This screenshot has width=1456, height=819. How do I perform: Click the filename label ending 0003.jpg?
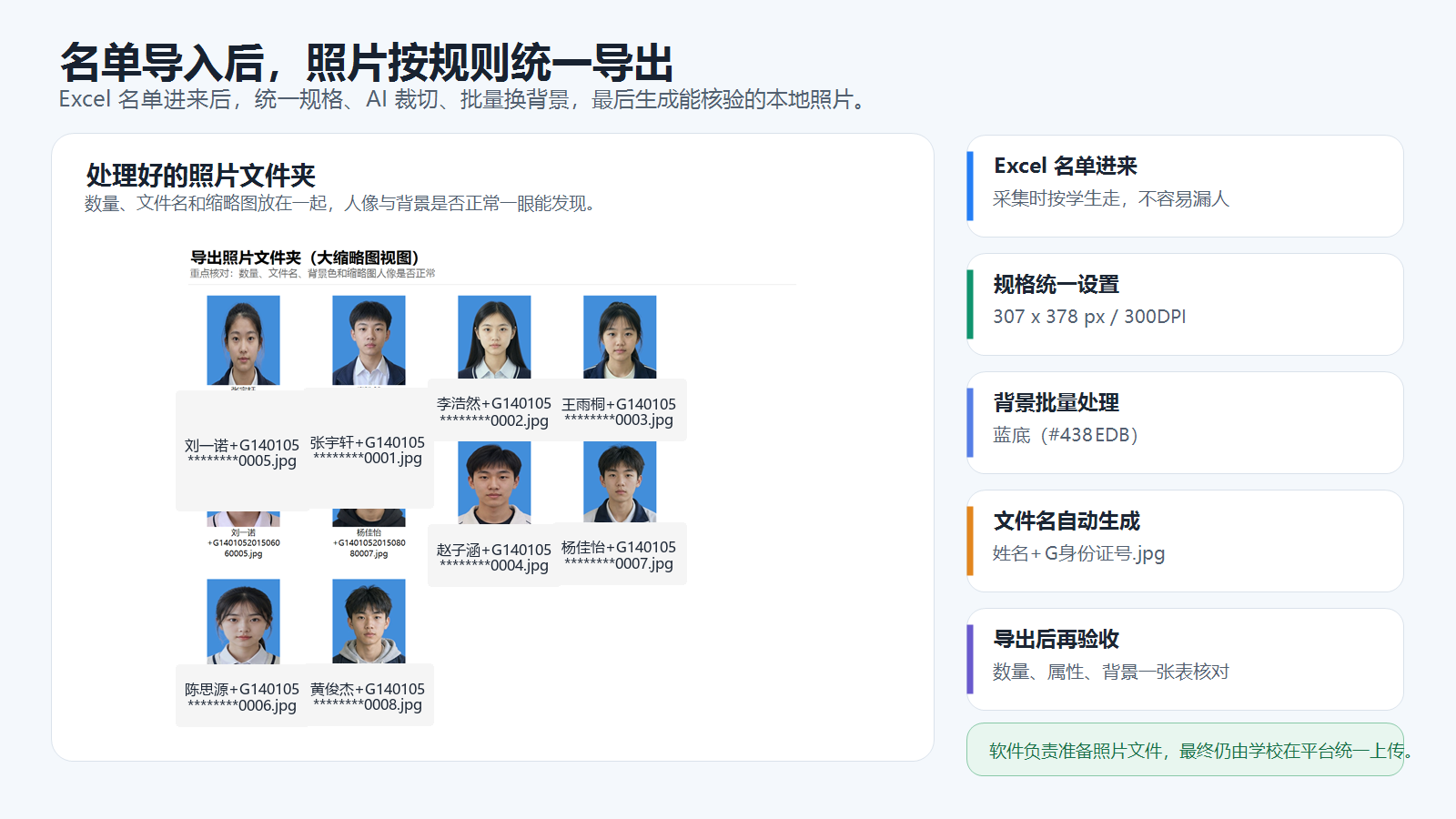(619, 411)
